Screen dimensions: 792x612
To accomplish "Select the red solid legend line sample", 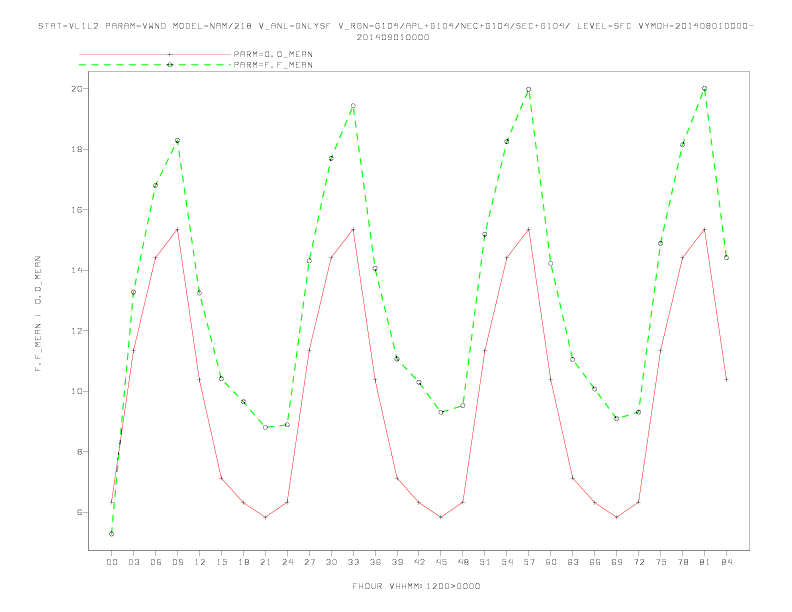I will [155, 54].
